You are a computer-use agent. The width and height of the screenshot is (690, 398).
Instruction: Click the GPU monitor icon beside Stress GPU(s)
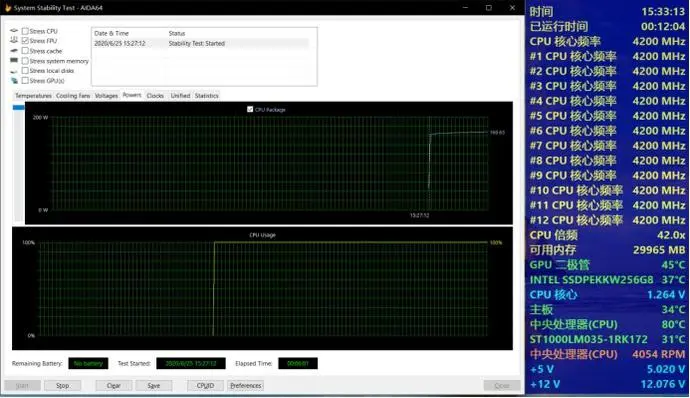[x=14, y=81]
